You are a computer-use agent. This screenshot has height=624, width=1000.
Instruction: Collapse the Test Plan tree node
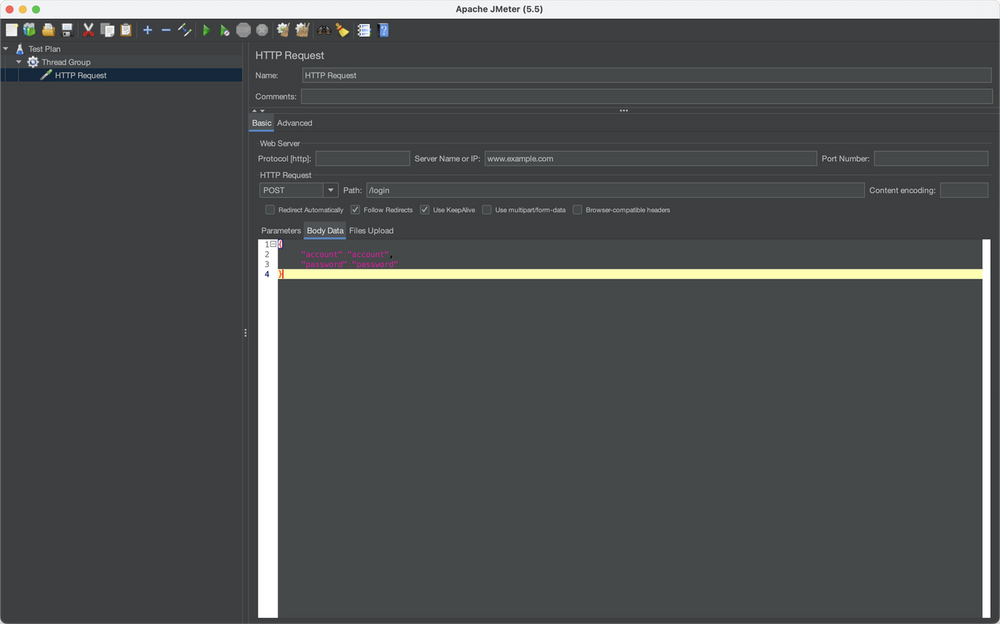(6, 48)
